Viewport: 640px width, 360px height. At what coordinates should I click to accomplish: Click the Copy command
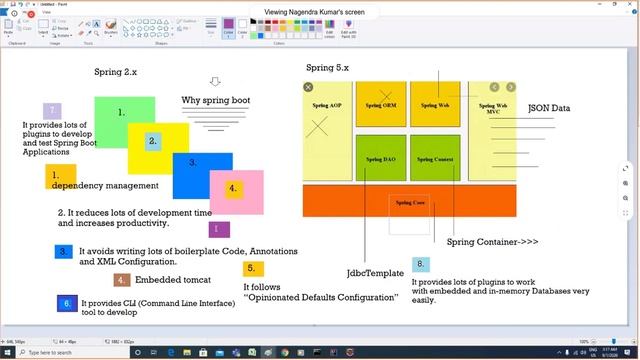24,29
